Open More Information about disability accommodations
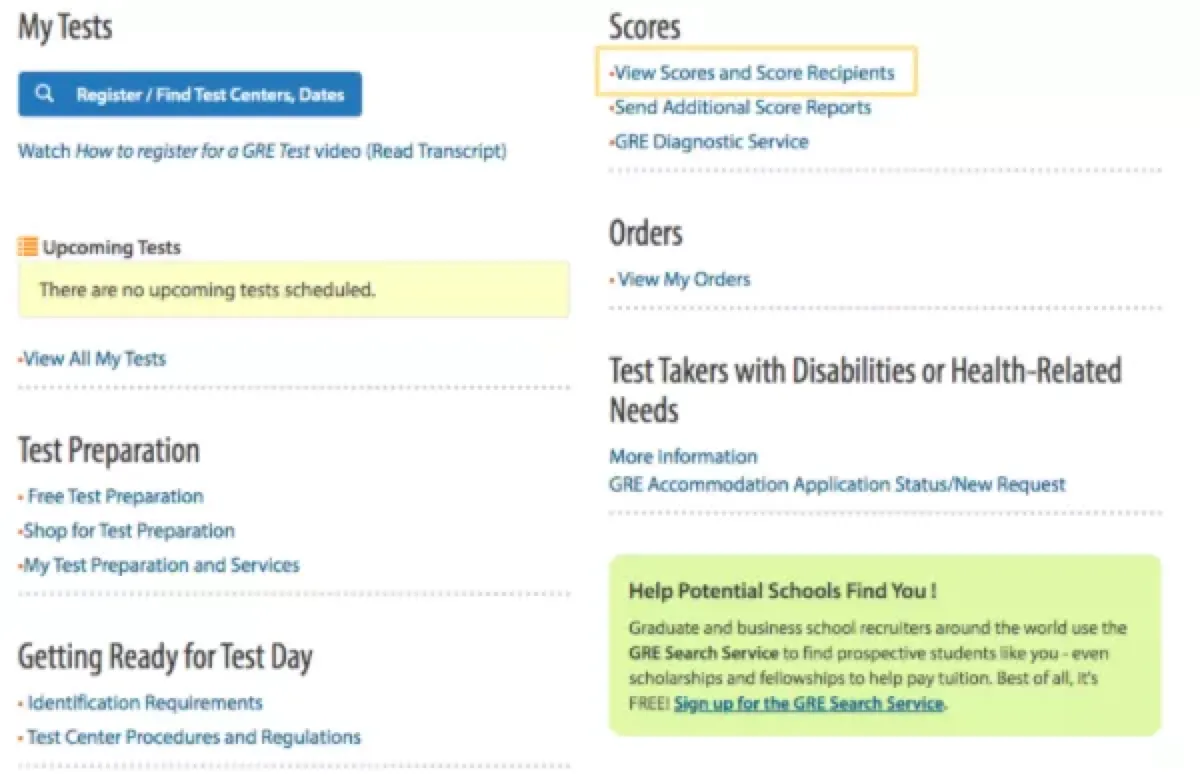This screenshot has height=782, width=1200. tap(683, 457)
